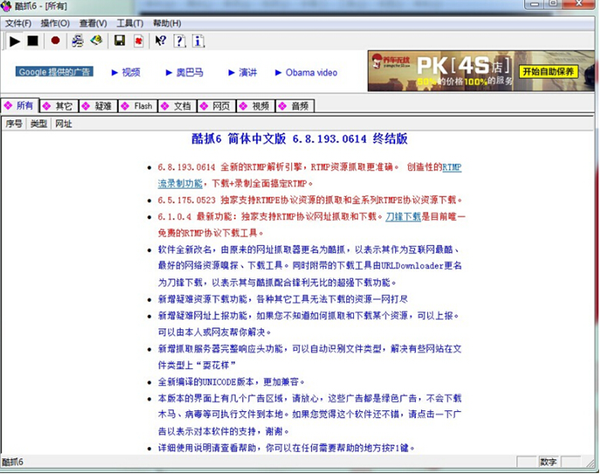The image size is (600, 474).
Task: Switch to the 其它 tab
Action: point(59,106)
